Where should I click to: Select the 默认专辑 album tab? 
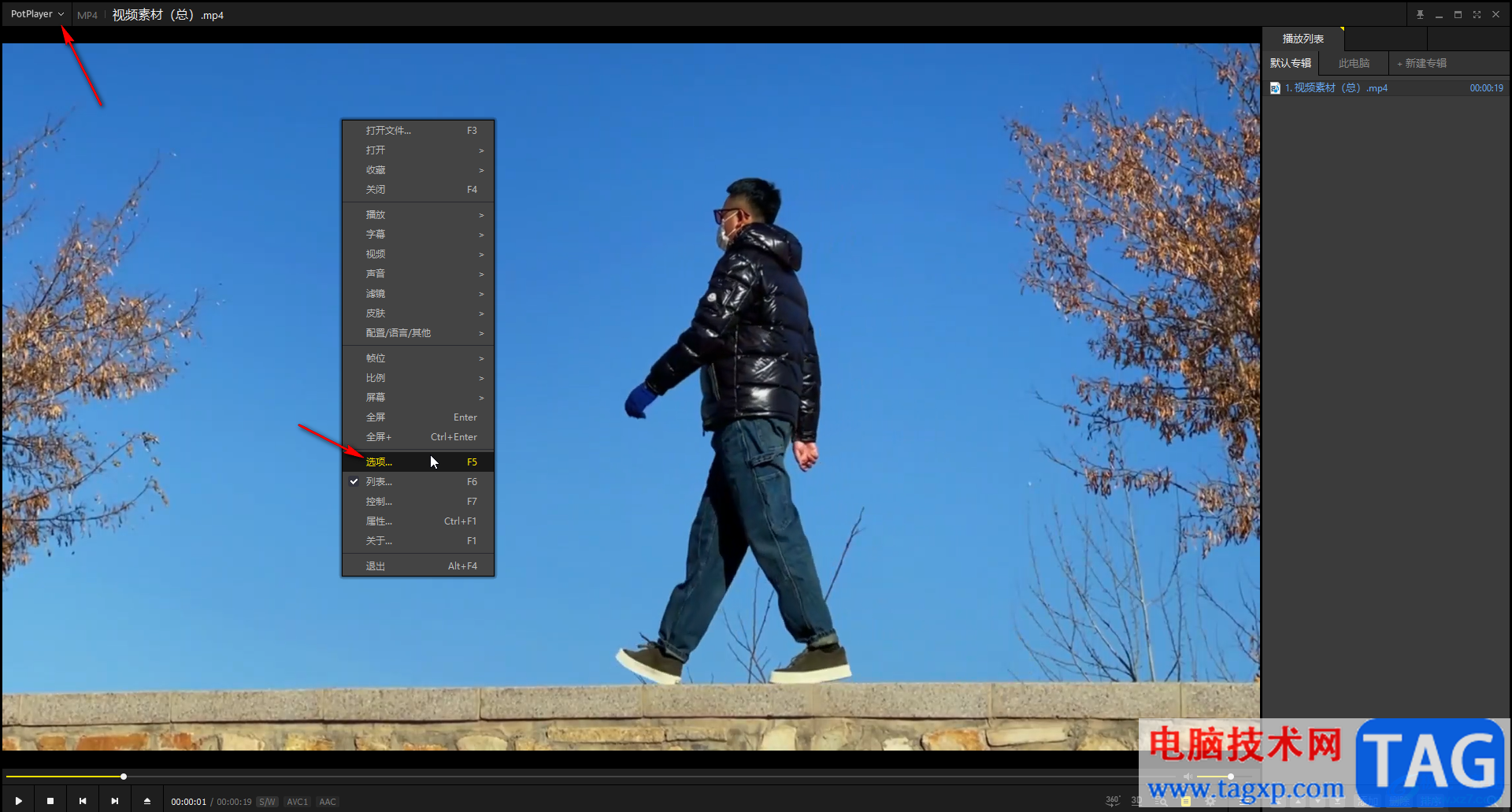coord(1291,63)
